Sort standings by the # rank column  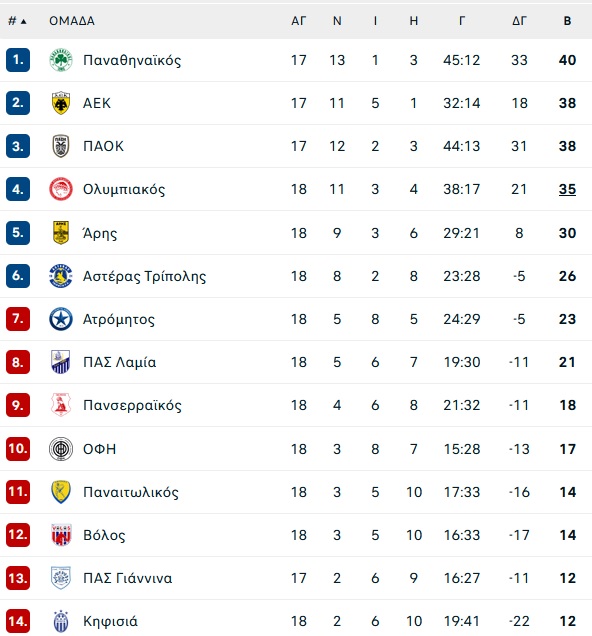tap(17, 21)
